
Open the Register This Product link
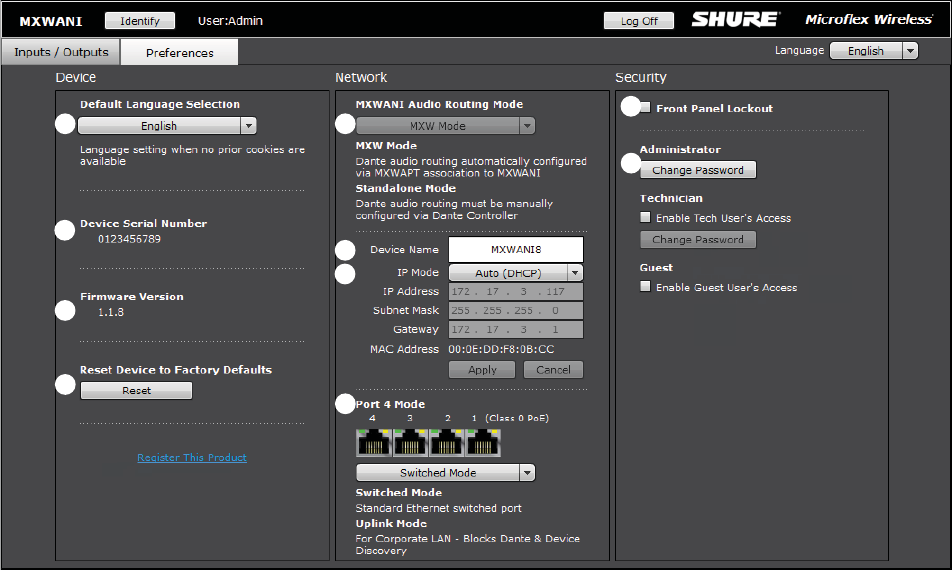[192, 458]
